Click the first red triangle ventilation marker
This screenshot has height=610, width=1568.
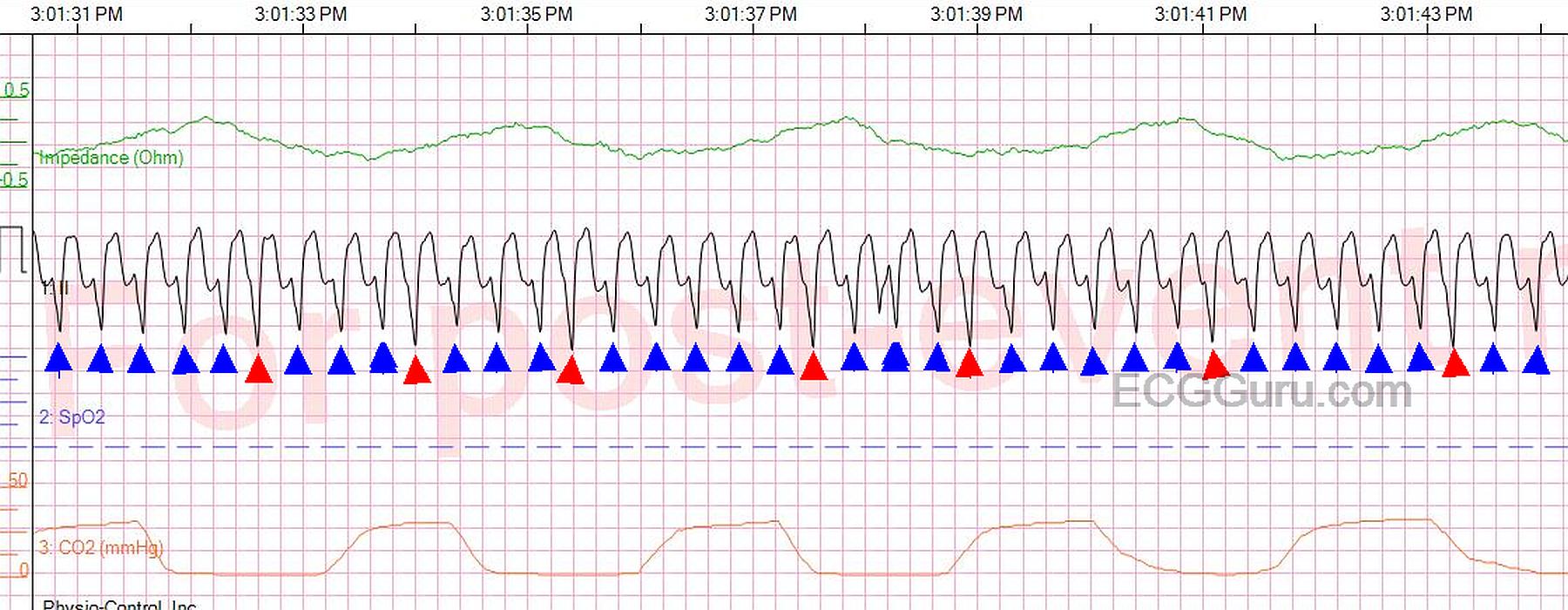pyautogui.click(x=259, y=369)
